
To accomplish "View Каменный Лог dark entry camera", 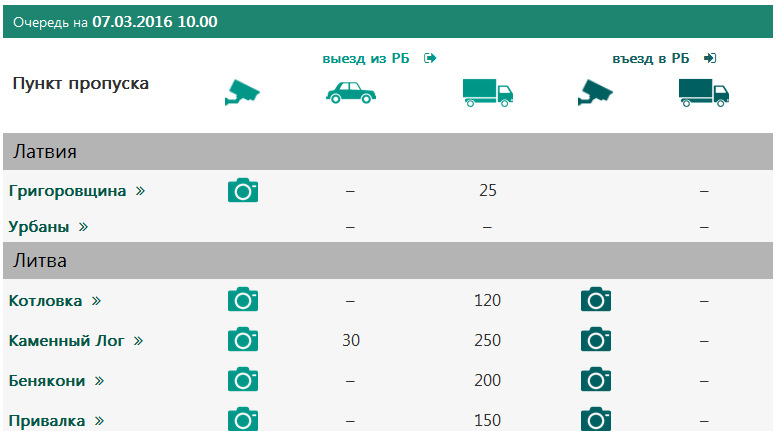I will tap(596, 339).
